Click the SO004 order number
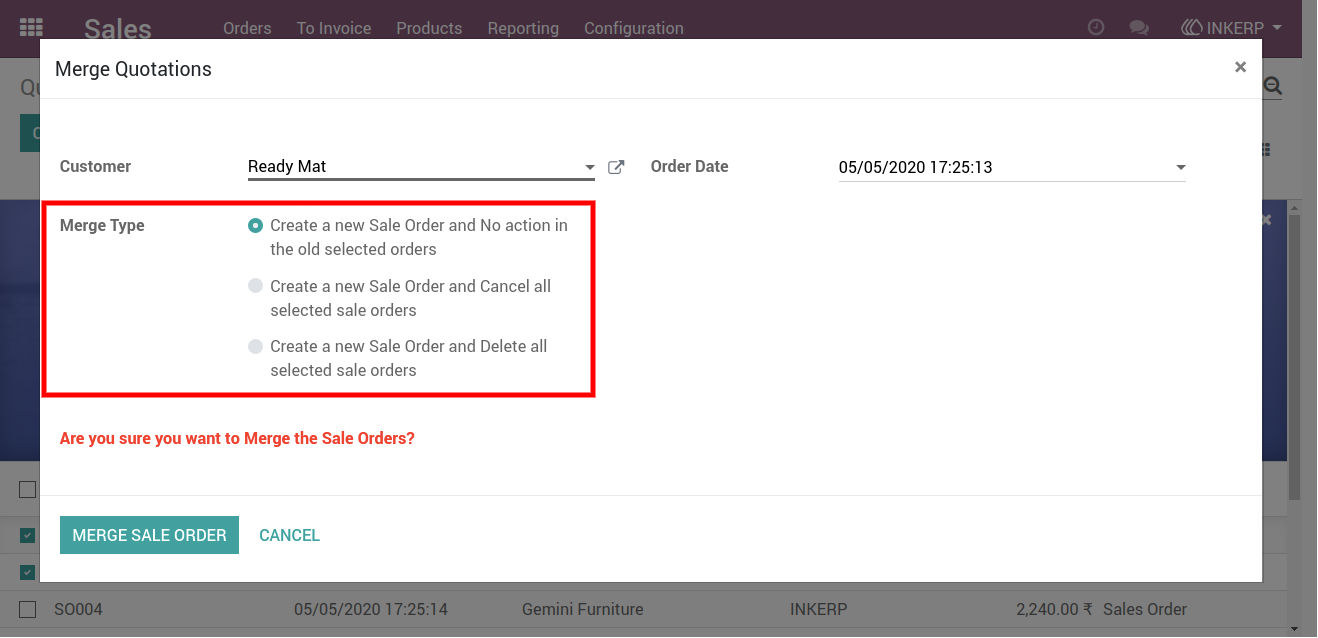This screenshot has height=638, width=1318. (78, 609)
